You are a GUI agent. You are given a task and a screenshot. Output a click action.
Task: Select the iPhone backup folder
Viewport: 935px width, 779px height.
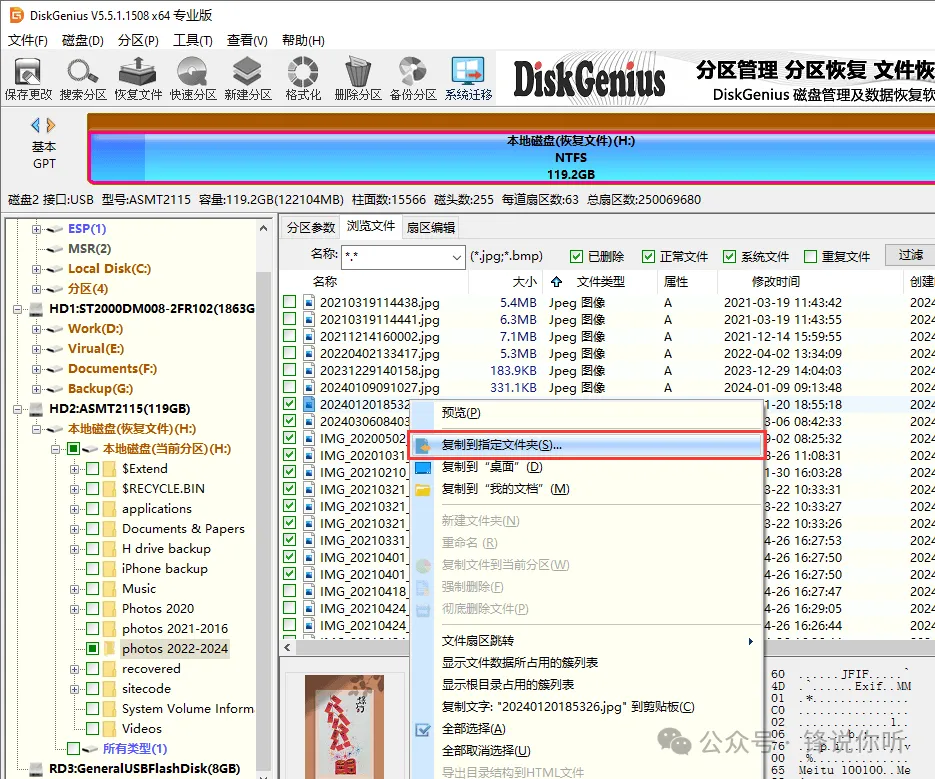[165, 569]
